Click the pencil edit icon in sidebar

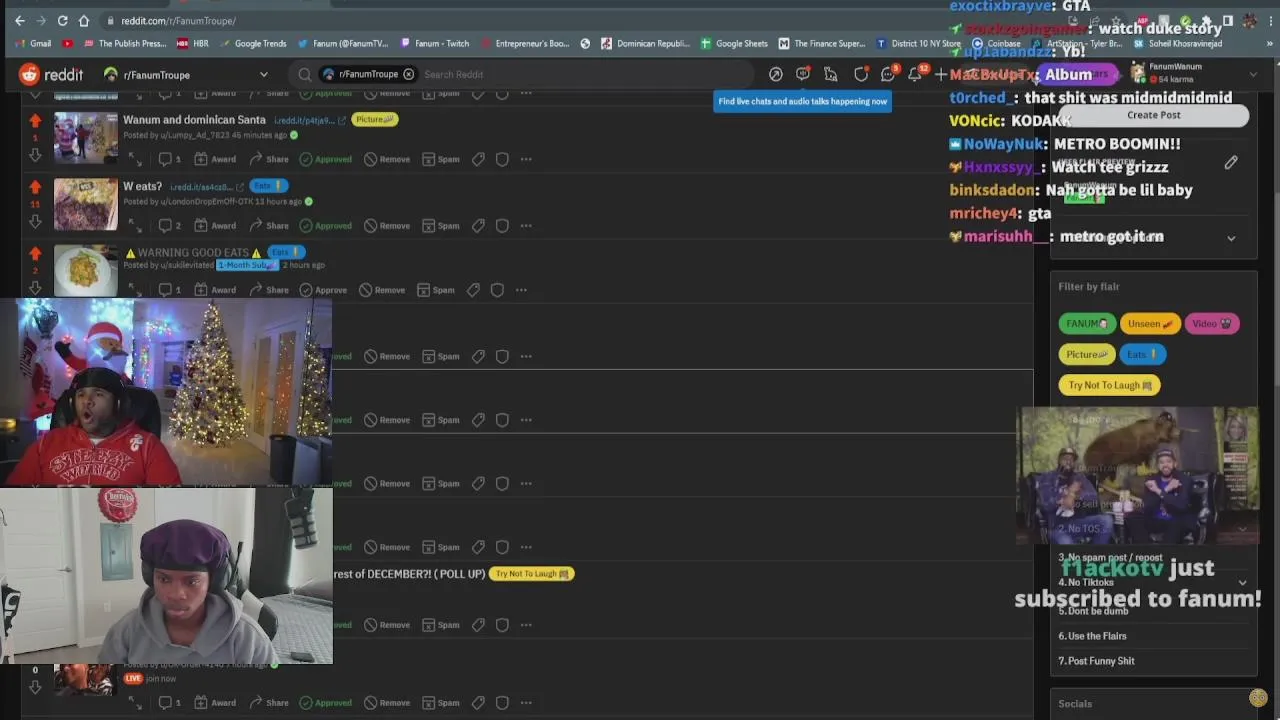pos(1231,162)
